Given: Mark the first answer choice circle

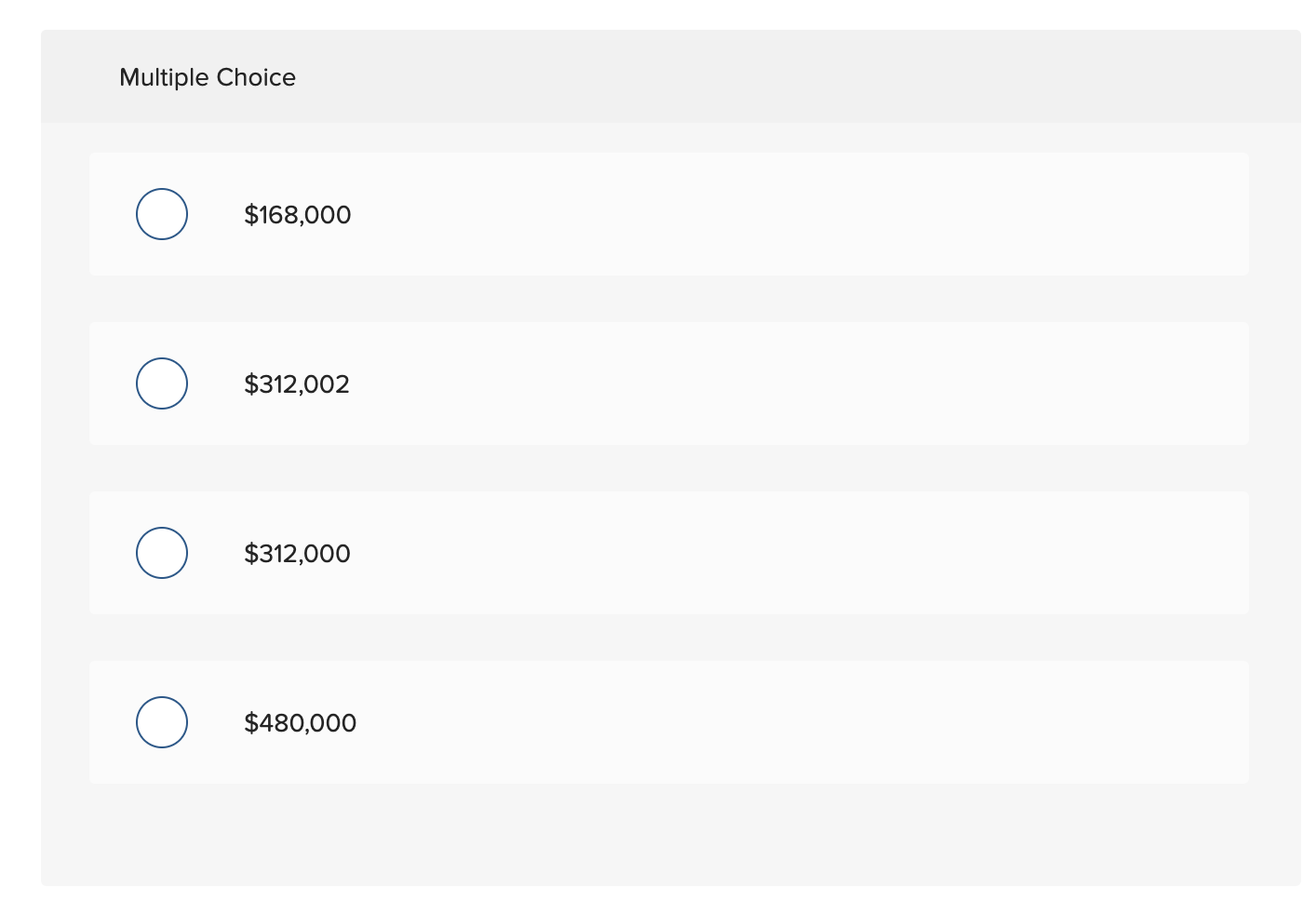Looking at the screenshot, I should click(x=162, y=214).
